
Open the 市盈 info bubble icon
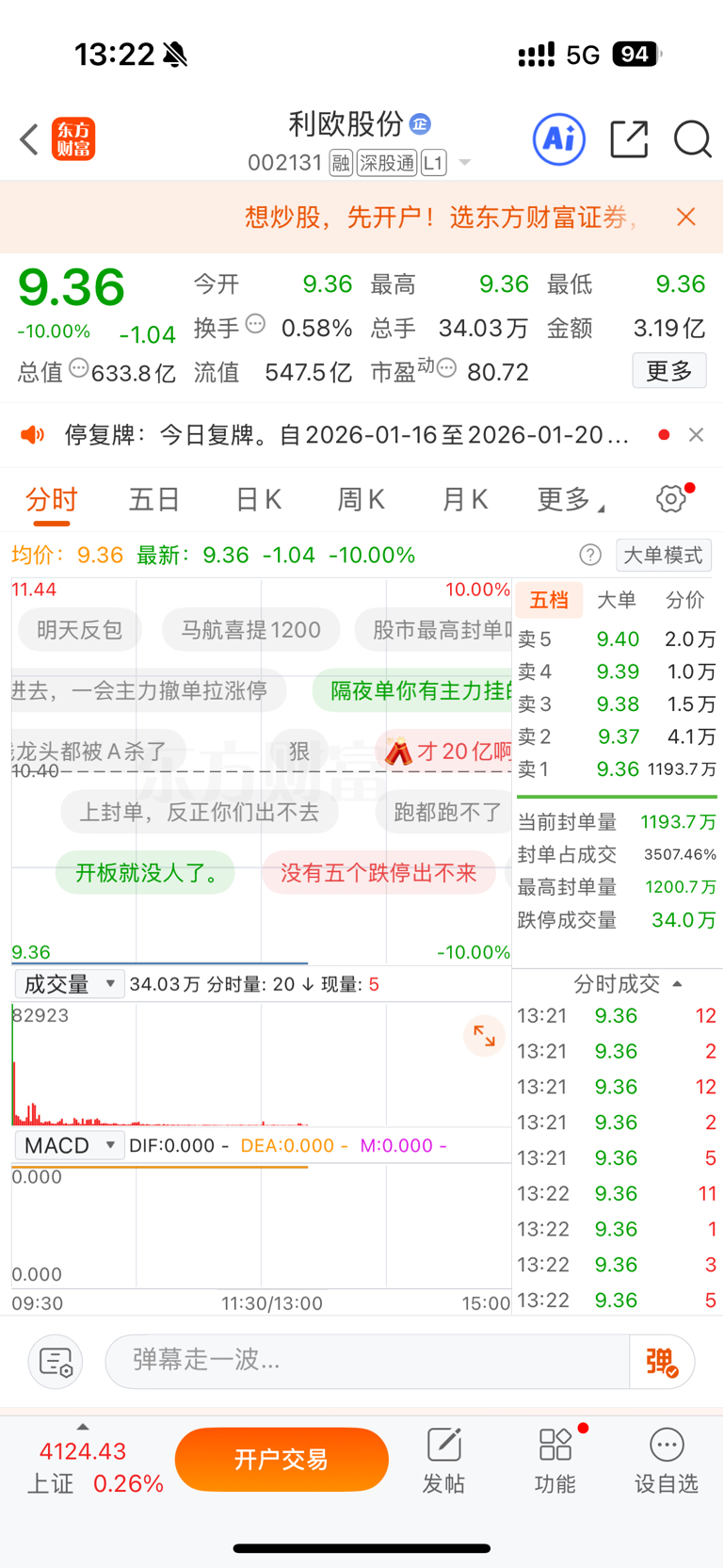point(447,368)
